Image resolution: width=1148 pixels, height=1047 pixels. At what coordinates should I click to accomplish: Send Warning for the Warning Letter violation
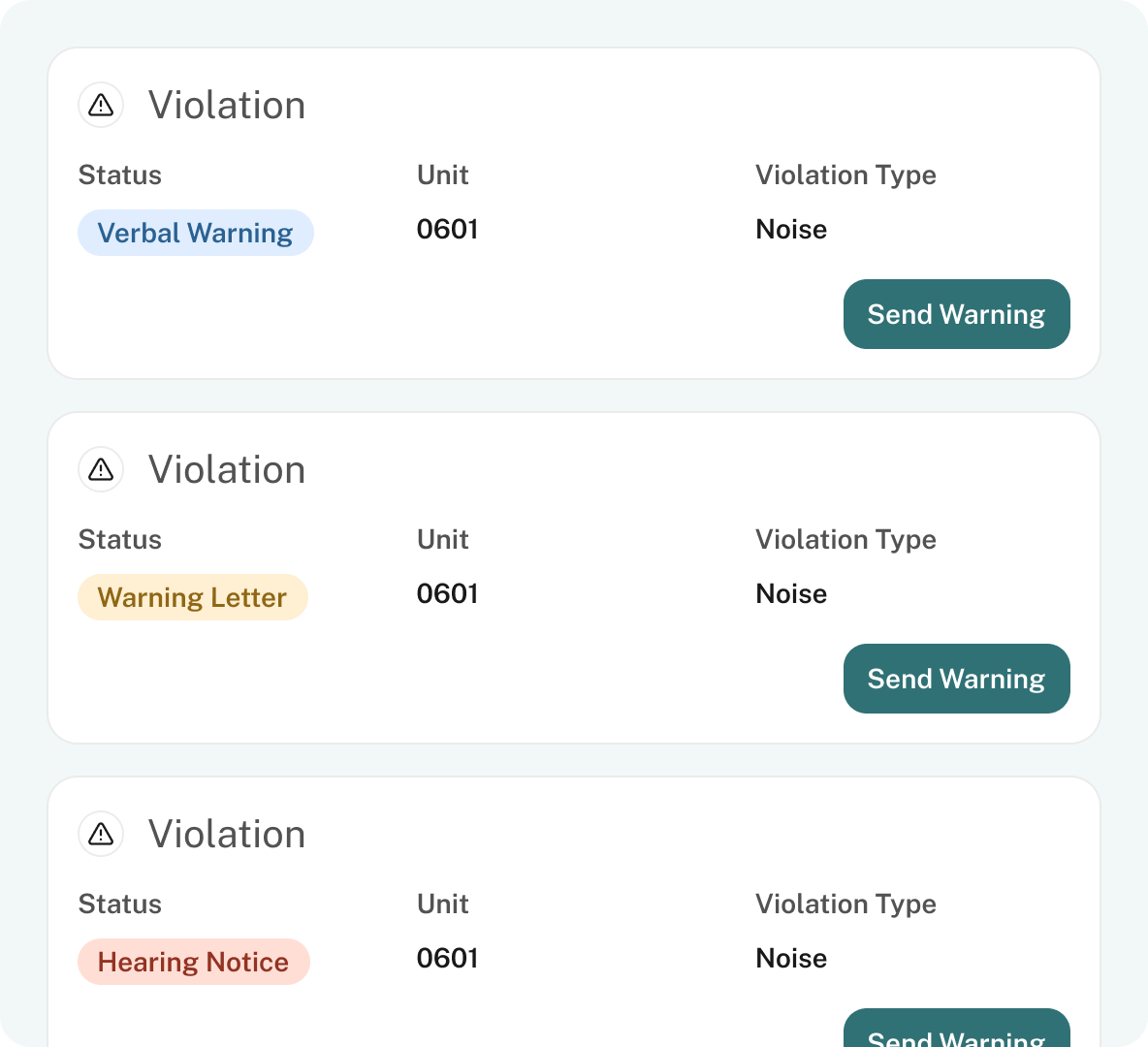click(956, 679)
